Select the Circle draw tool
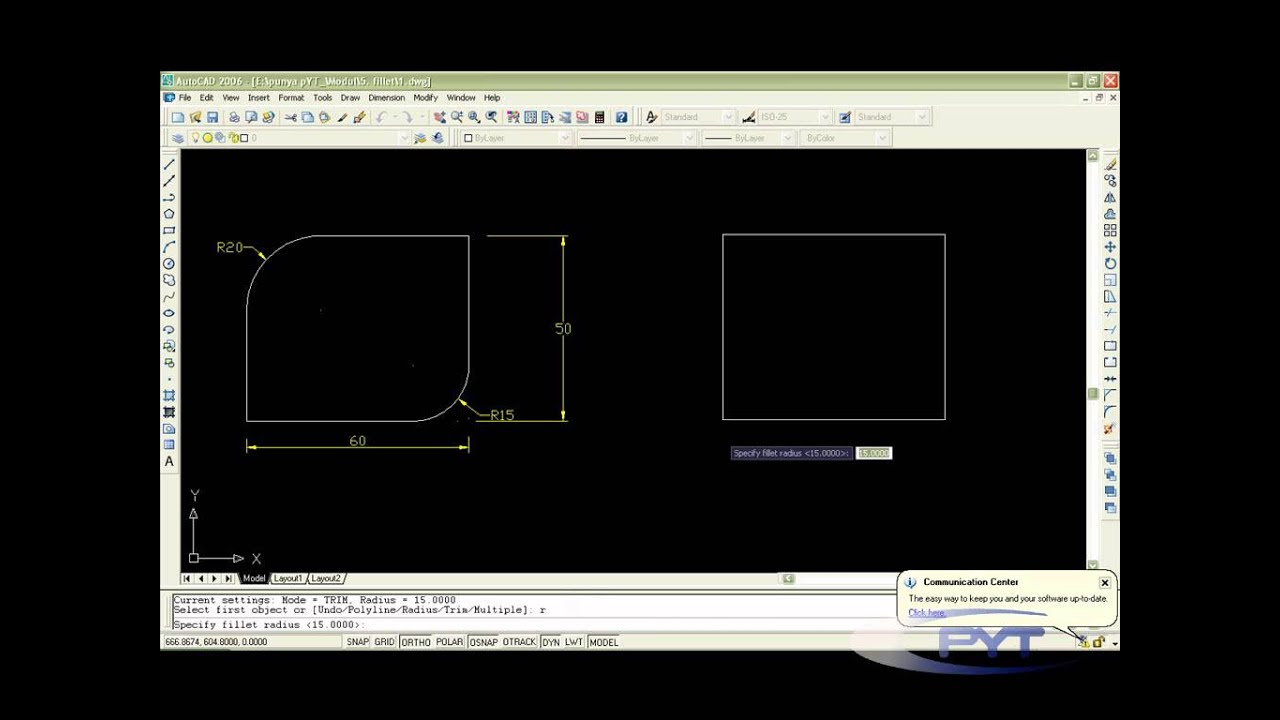This screenshot has height=720, width=1280. coord(169,263)
